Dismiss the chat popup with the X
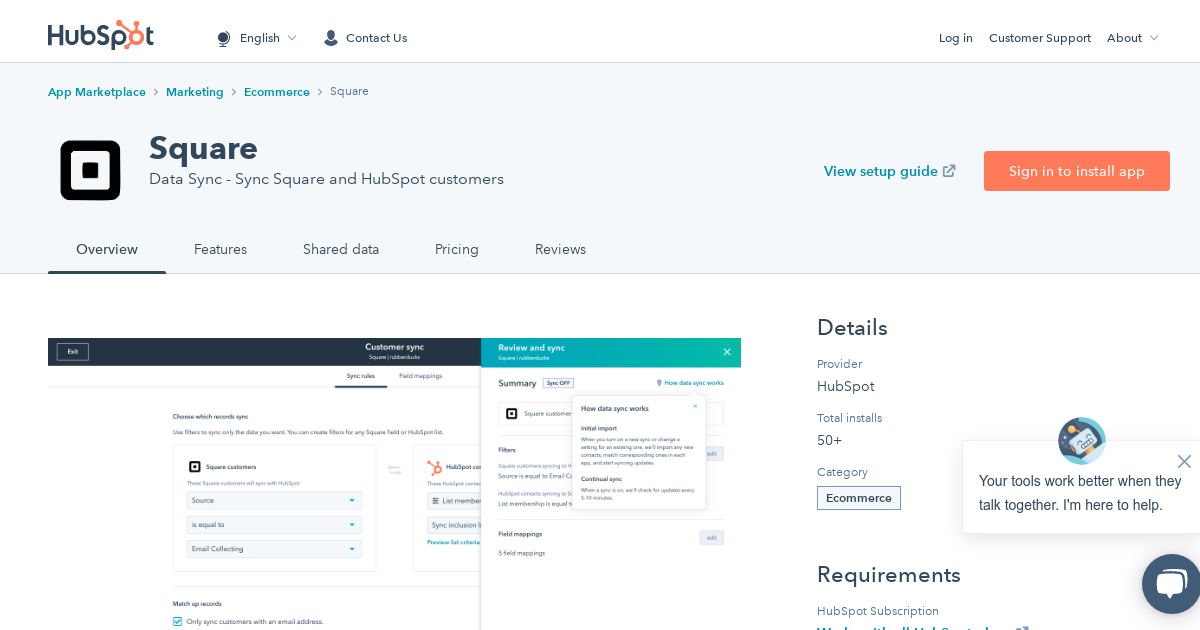 point(1184,461)
